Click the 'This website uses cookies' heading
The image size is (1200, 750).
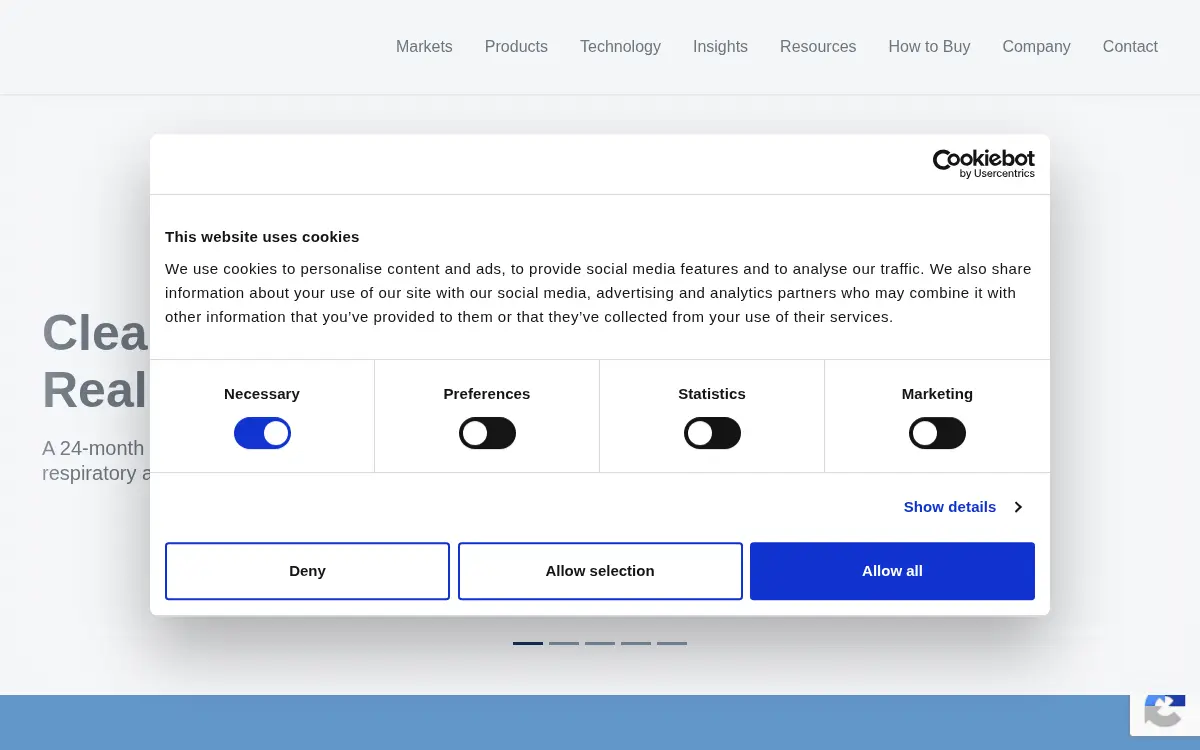[x=262, y=237]
